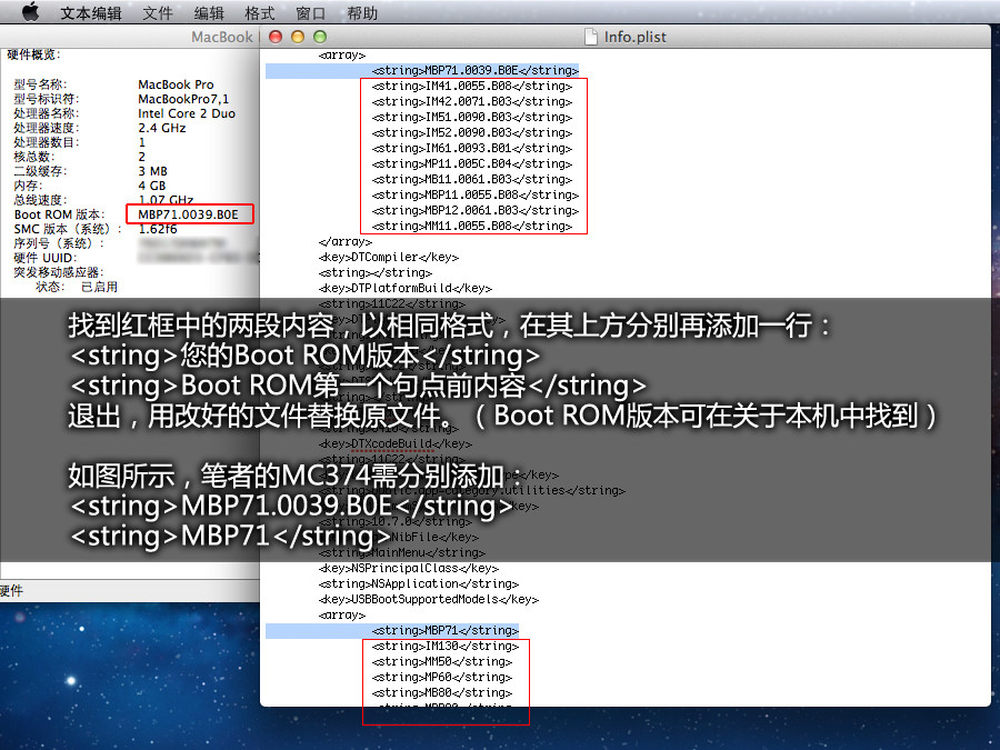Click the 3 MB L2 cache value
Image resolution: width=1000 pixels, height=750 pixels.
coord(153,172)
